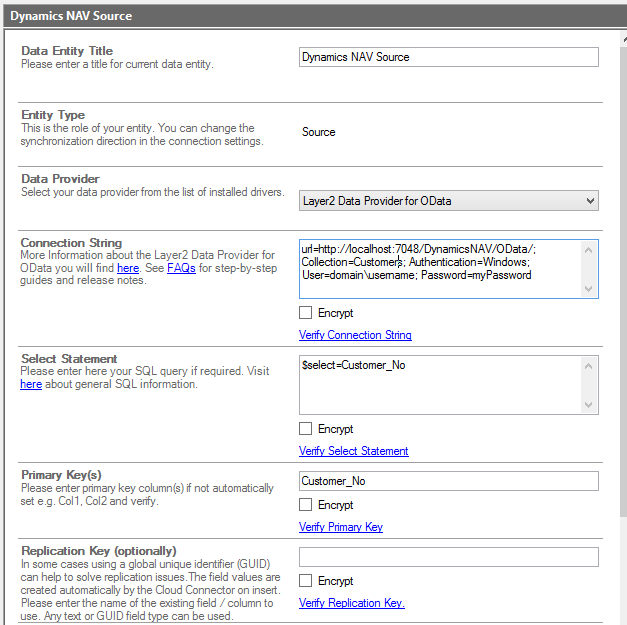Click the Data Entity Title input field
This screenshot has width=627, height=625.
coord(448,57)
